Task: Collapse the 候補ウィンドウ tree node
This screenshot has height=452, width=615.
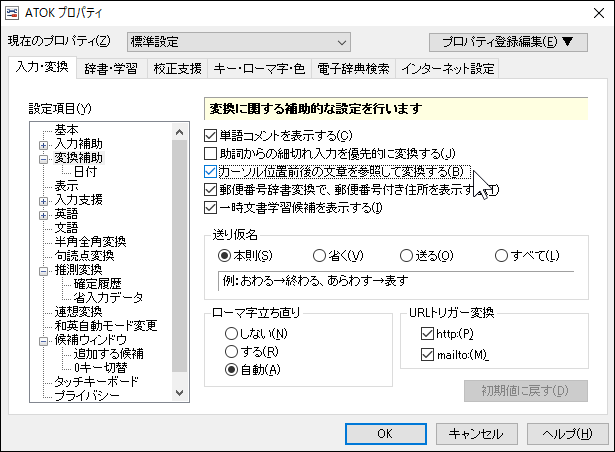Action: click(x=44, y=341)
